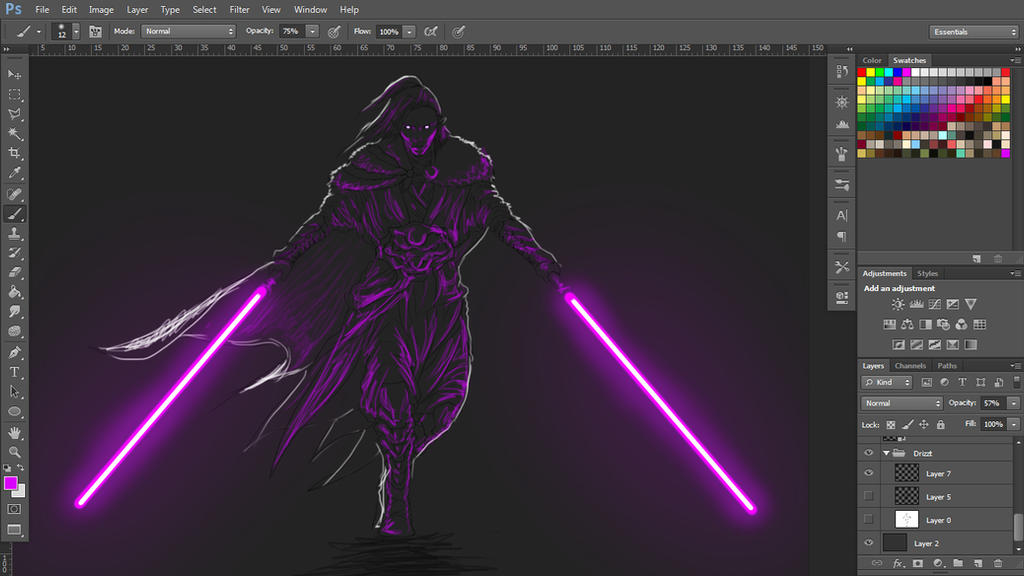Toggle lock position
The image size is (1024, 576).
coord(924,424)
